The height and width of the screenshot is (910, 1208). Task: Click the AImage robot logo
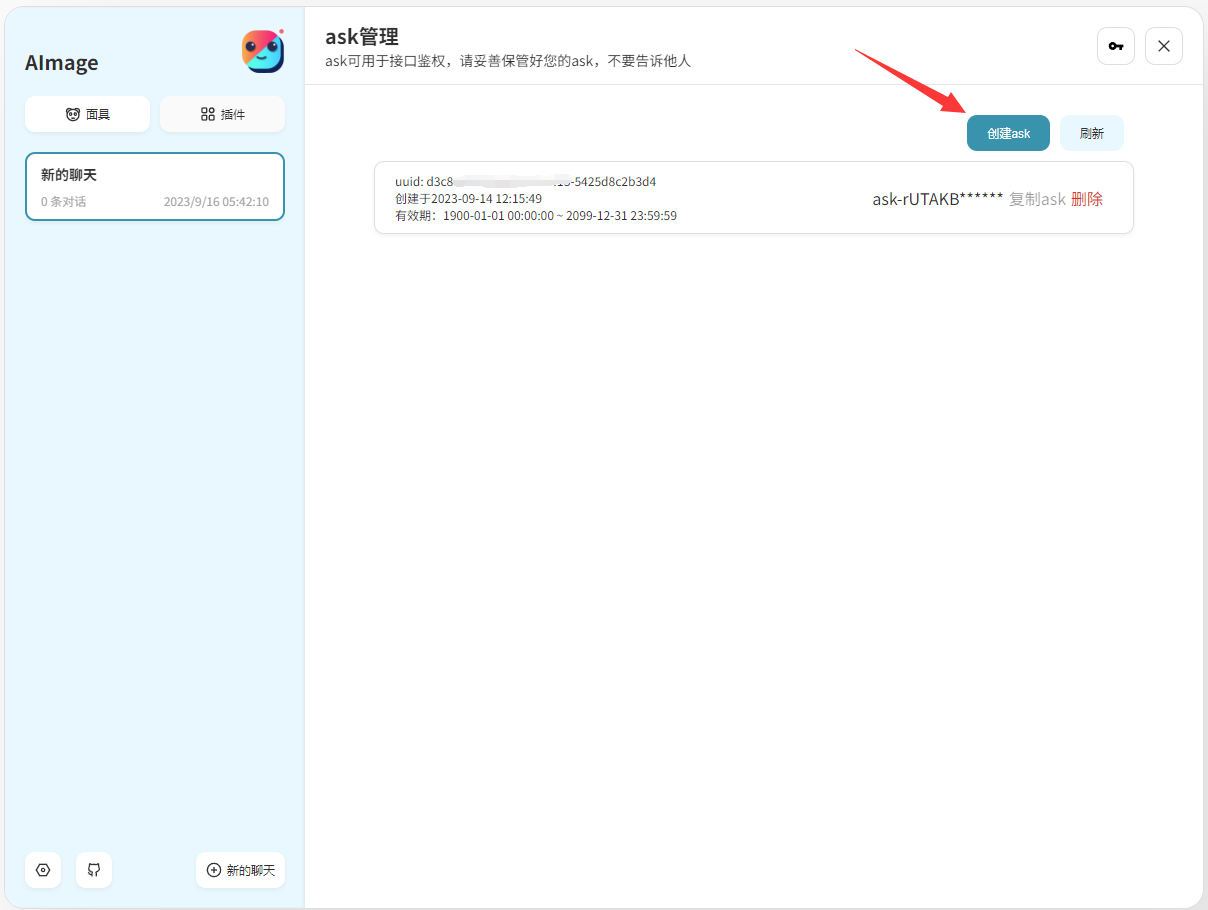263,51
